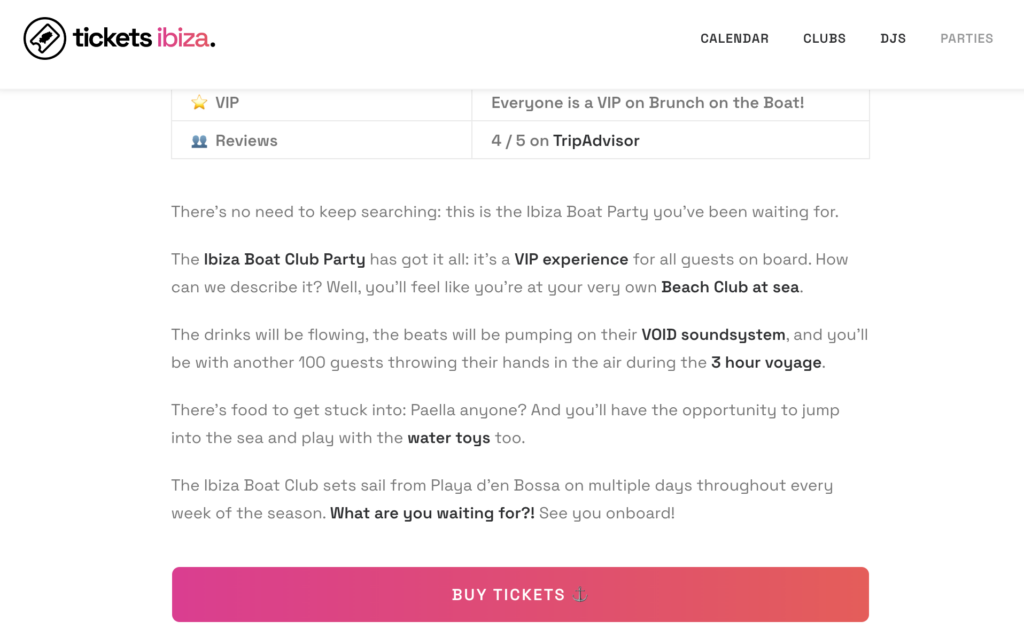Viewport: 1024px width, 637px height.
Task: Click the bold "3 hour voyage" text
Action: pos(768,363)
